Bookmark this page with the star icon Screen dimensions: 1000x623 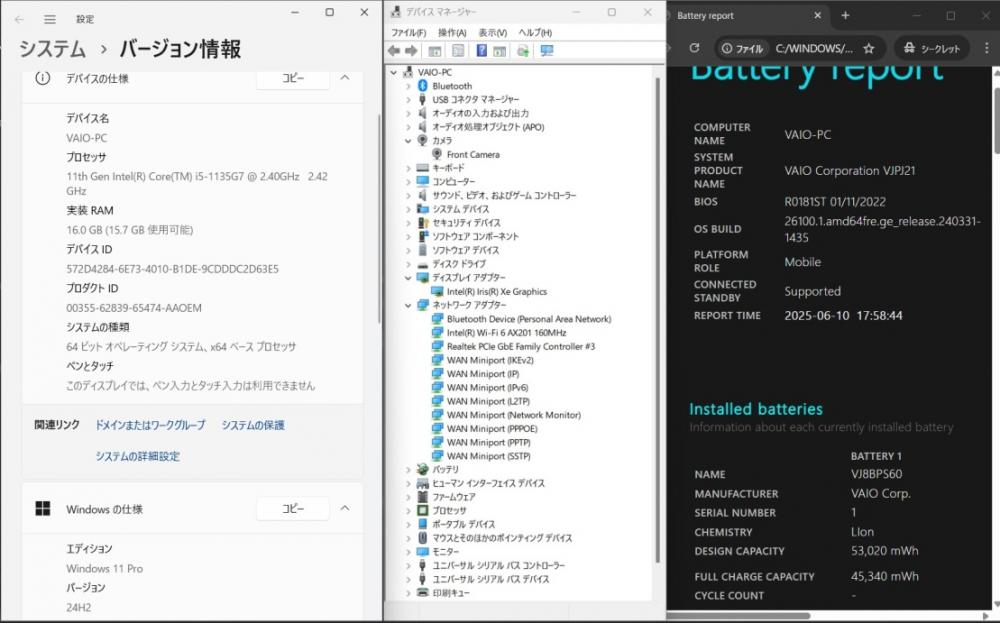pos(868,48)
